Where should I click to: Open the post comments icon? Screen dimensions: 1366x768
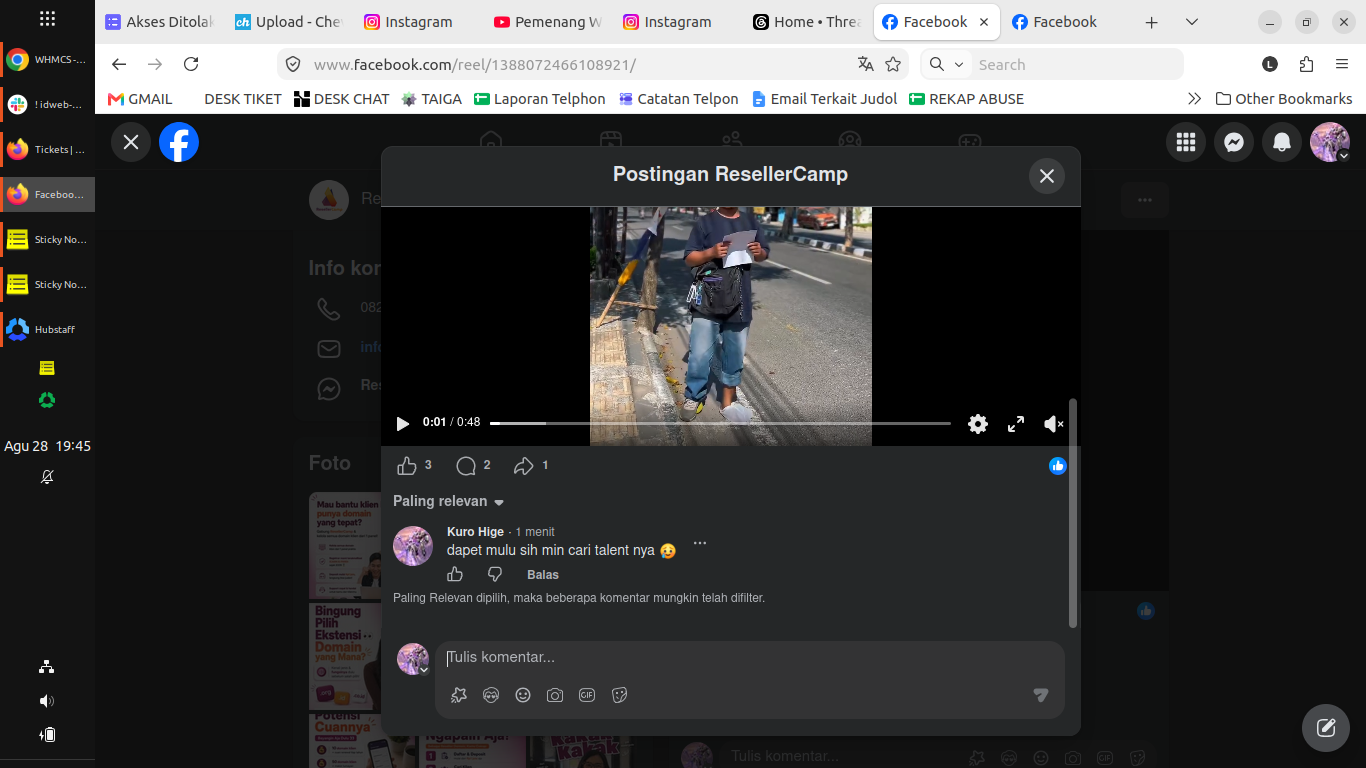point(465,466)
